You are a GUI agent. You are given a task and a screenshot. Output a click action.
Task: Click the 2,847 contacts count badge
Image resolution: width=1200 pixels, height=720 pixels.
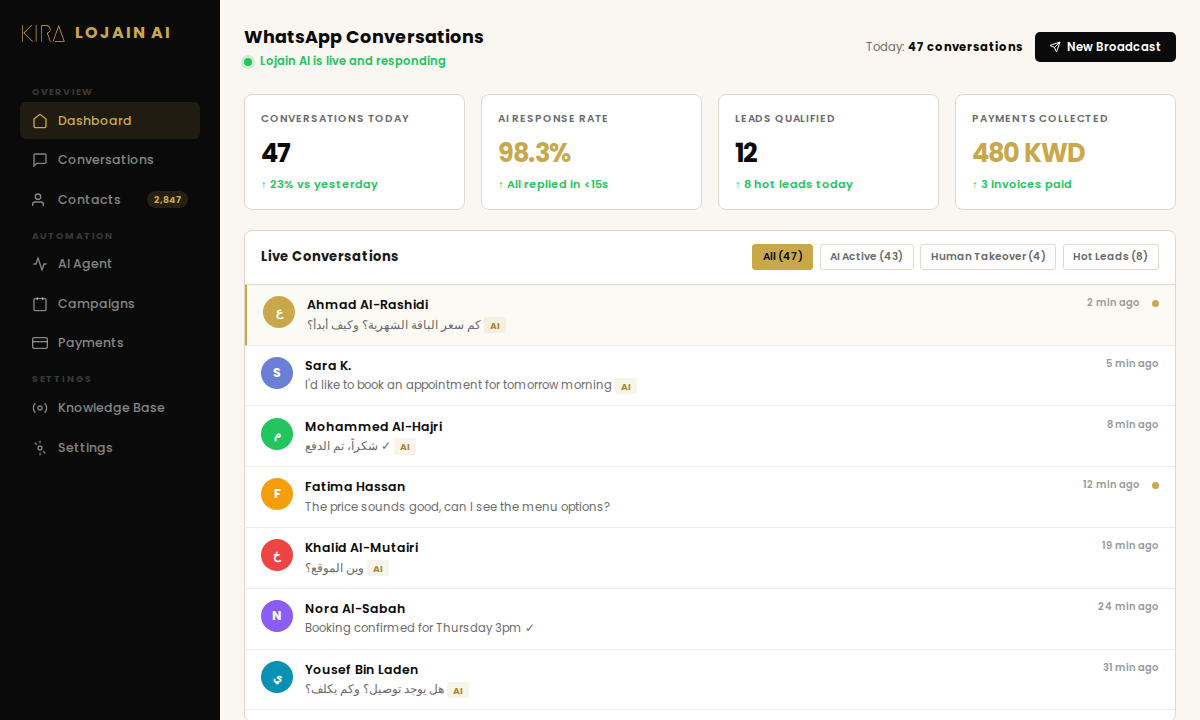click(168, 199)
